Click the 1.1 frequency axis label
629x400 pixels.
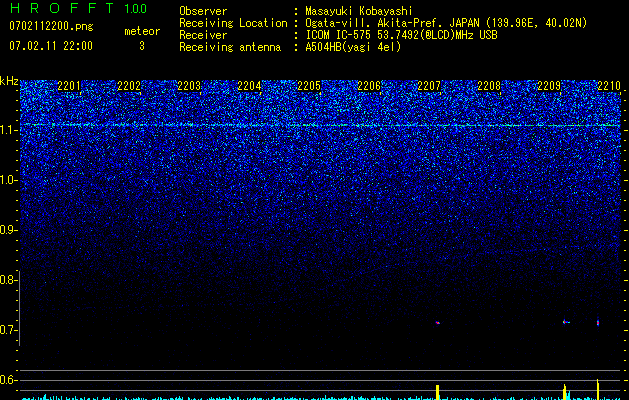[x=8, y=130]
